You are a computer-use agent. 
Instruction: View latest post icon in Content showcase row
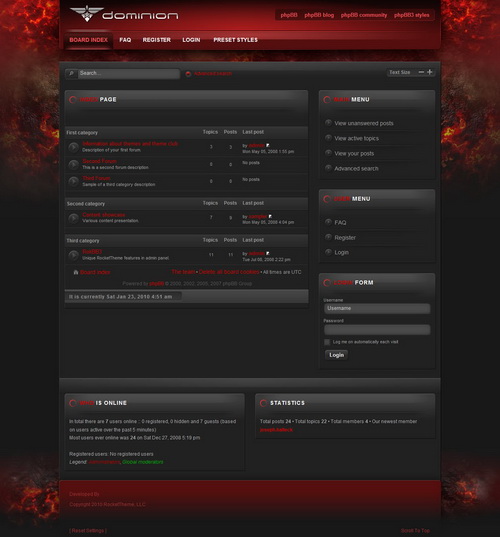(x=270, y=216)
